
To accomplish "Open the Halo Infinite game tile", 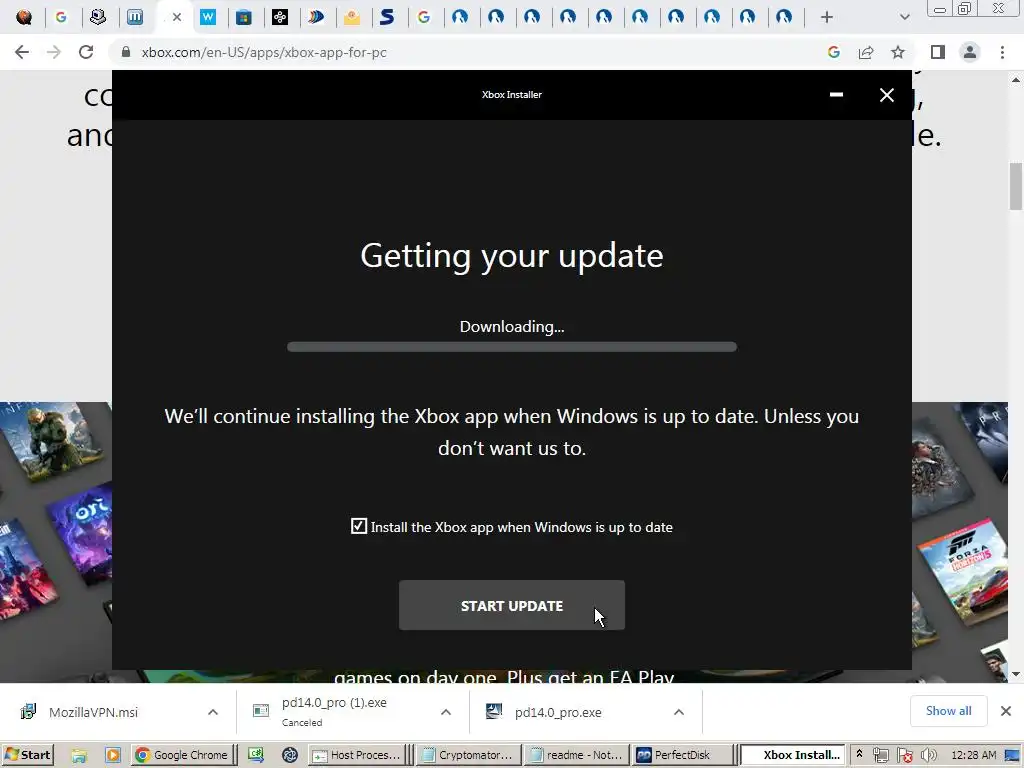I will click(52, 440).
